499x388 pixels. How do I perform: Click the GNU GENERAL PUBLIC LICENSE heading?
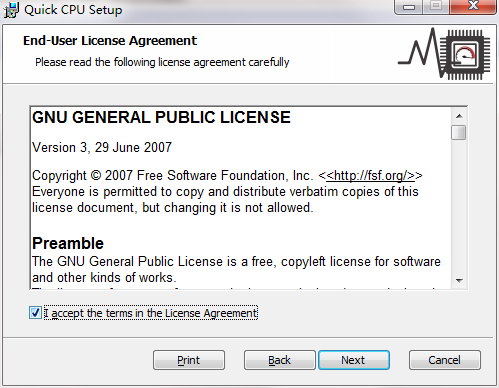click(161, 117)
